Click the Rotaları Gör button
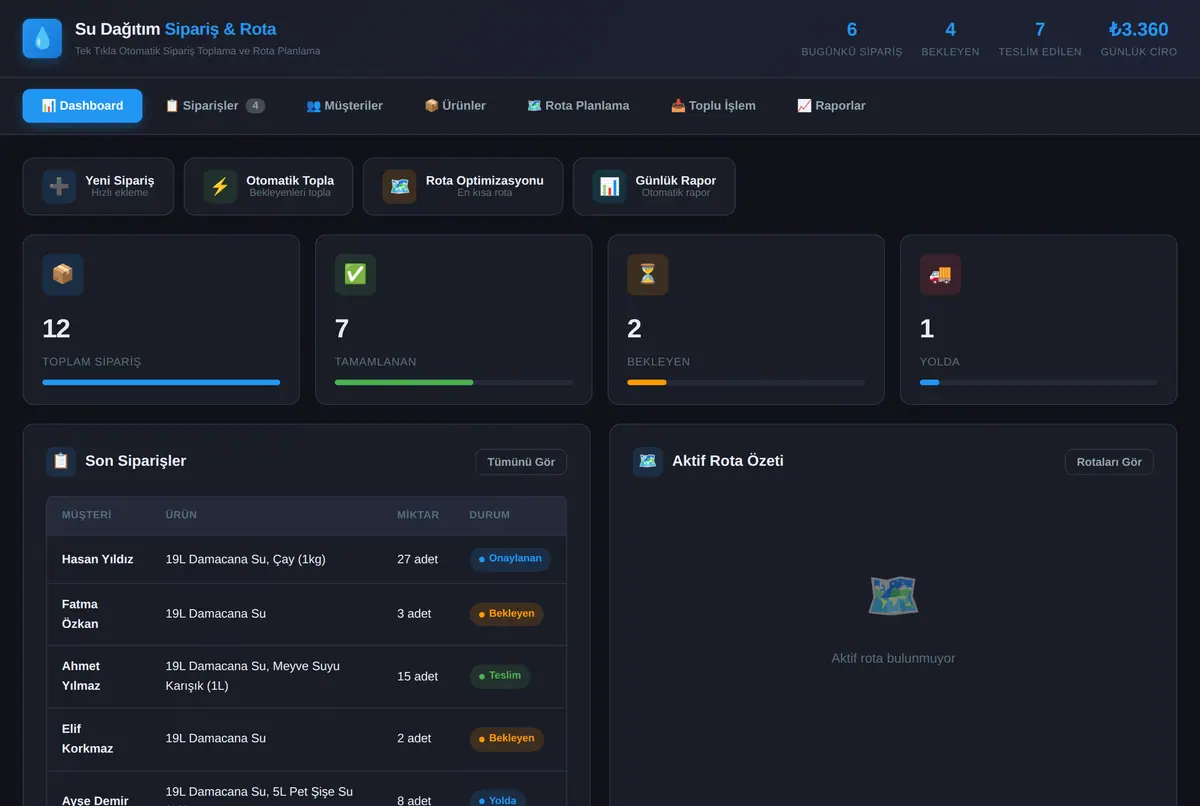 (x=1109, y=462)
